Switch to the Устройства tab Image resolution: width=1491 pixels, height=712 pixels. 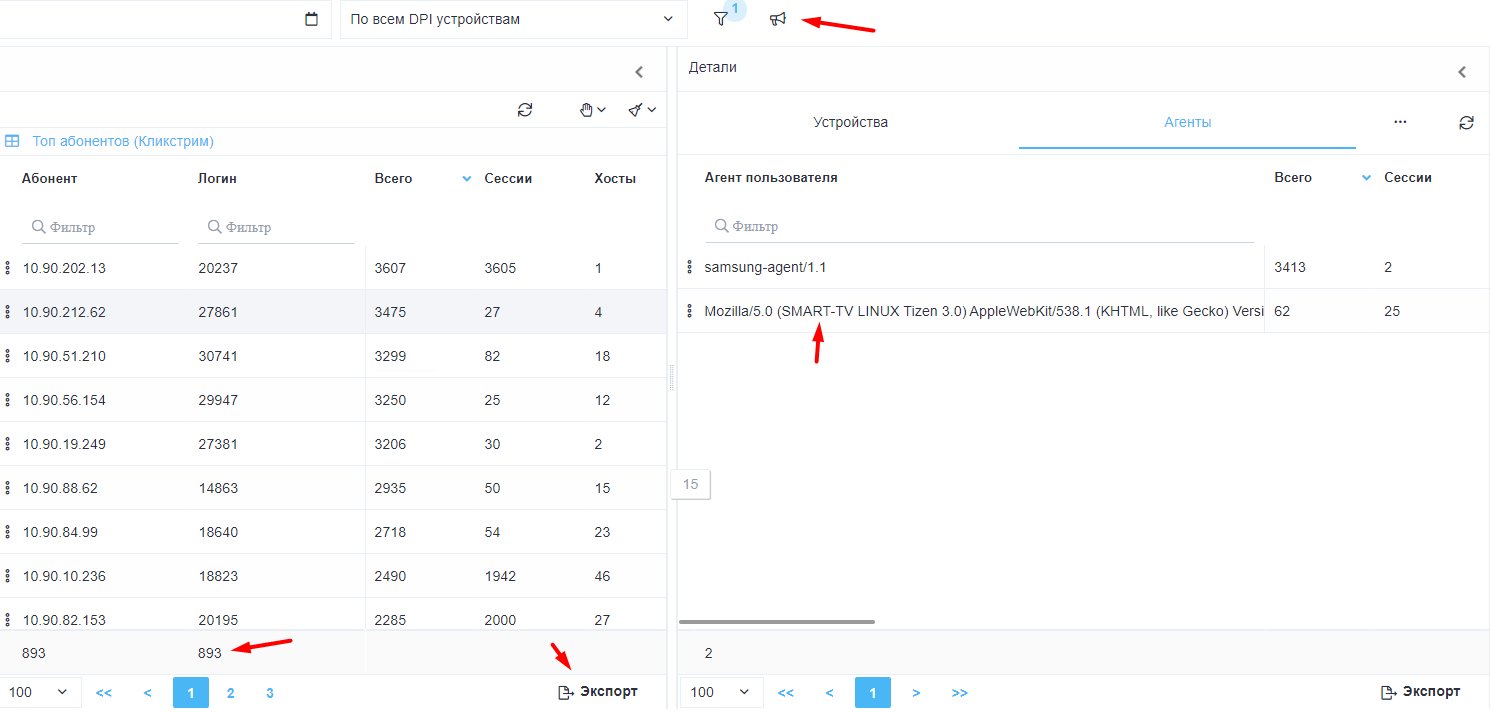850,122
